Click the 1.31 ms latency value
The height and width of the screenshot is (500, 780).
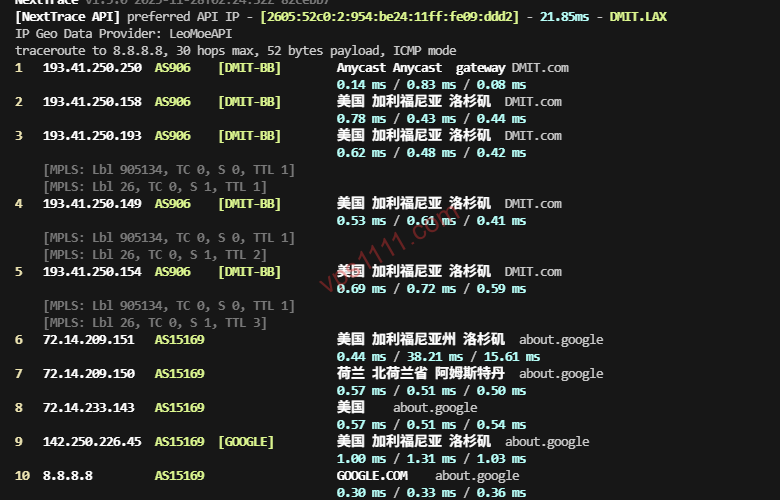pyautogui.click(x=431, y=459)
